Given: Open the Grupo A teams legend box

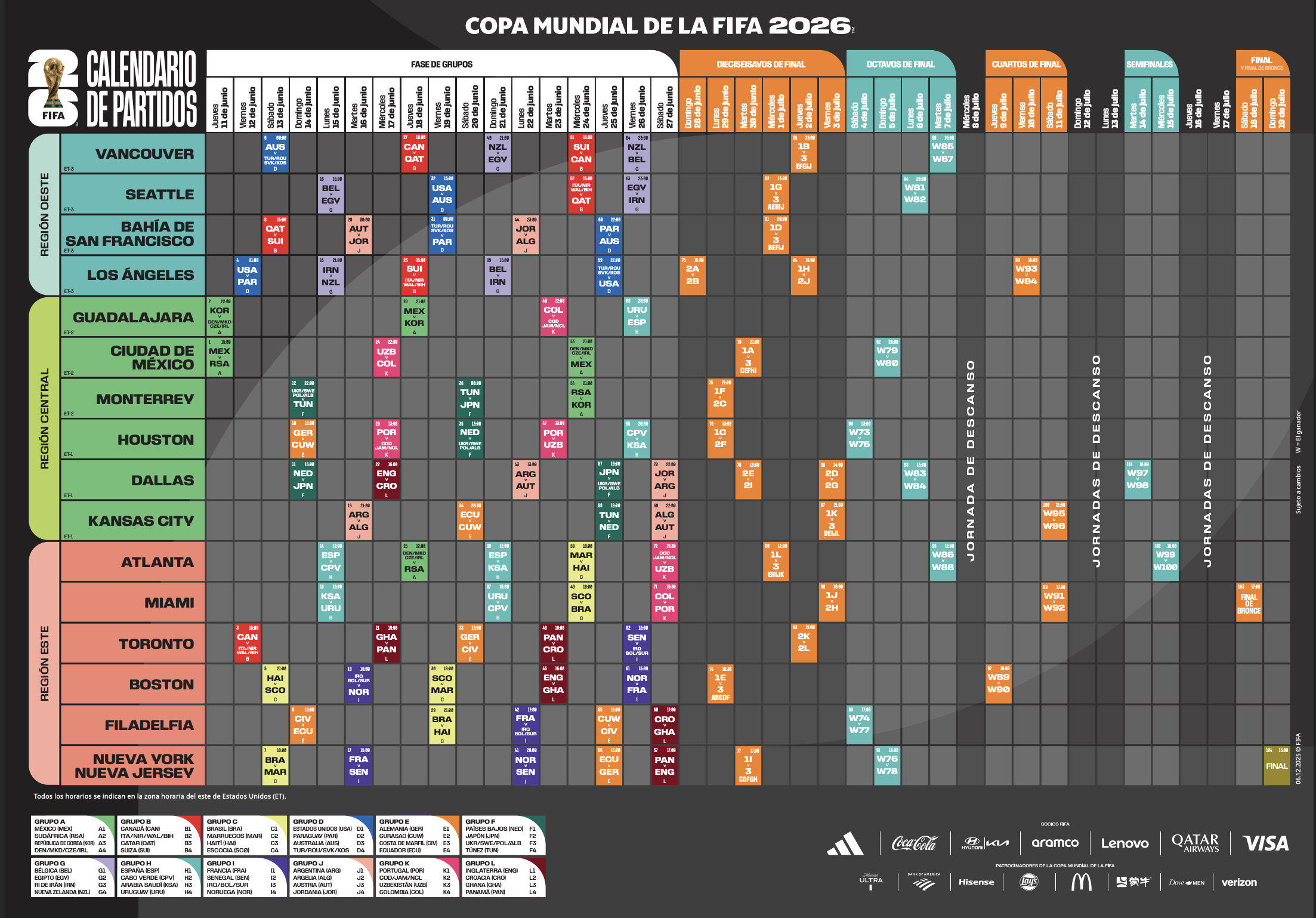Looking at the screenshot, I should point(72,836).
